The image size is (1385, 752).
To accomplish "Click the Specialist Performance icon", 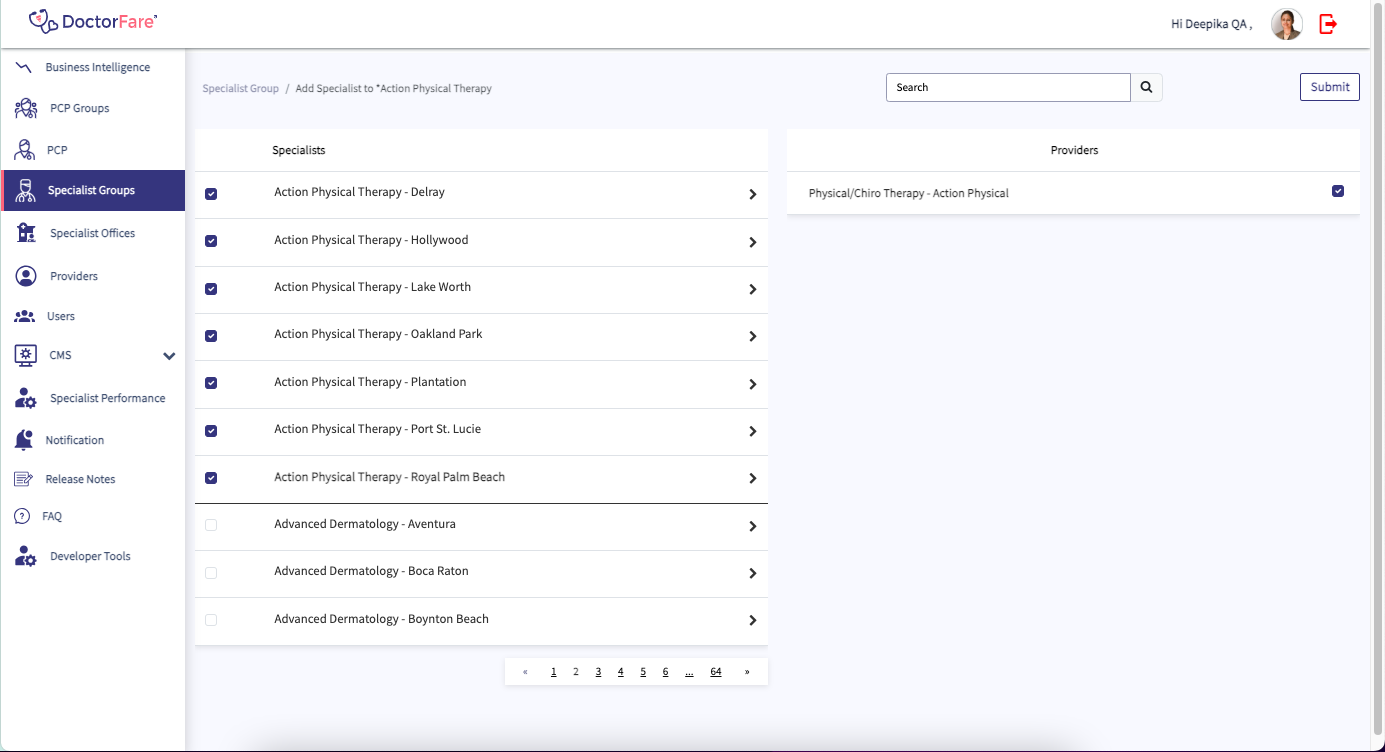I will [26, 398].
